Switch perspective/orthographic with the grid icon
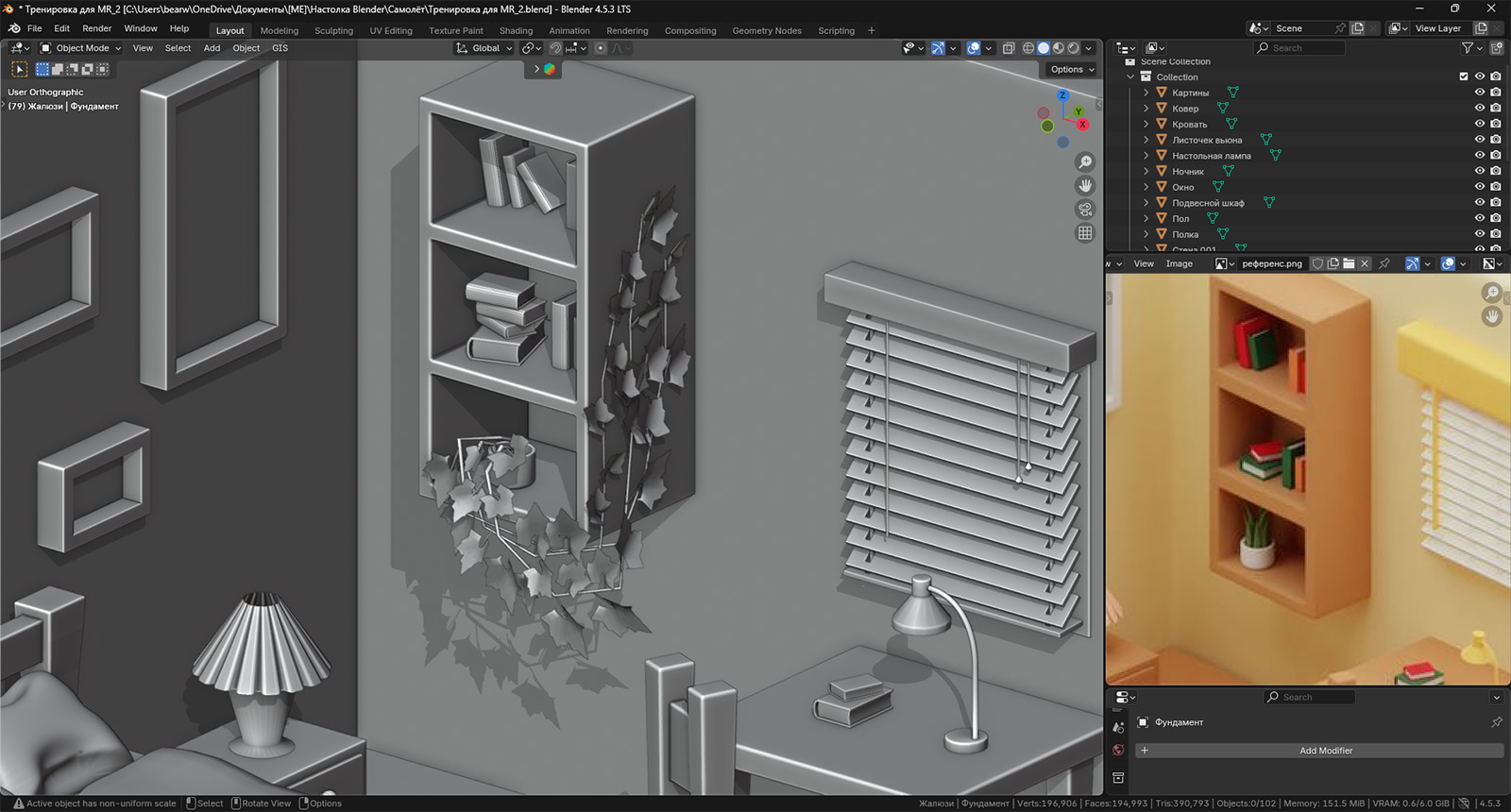This screenshot has height=812, width=1511. [1085, 233]
